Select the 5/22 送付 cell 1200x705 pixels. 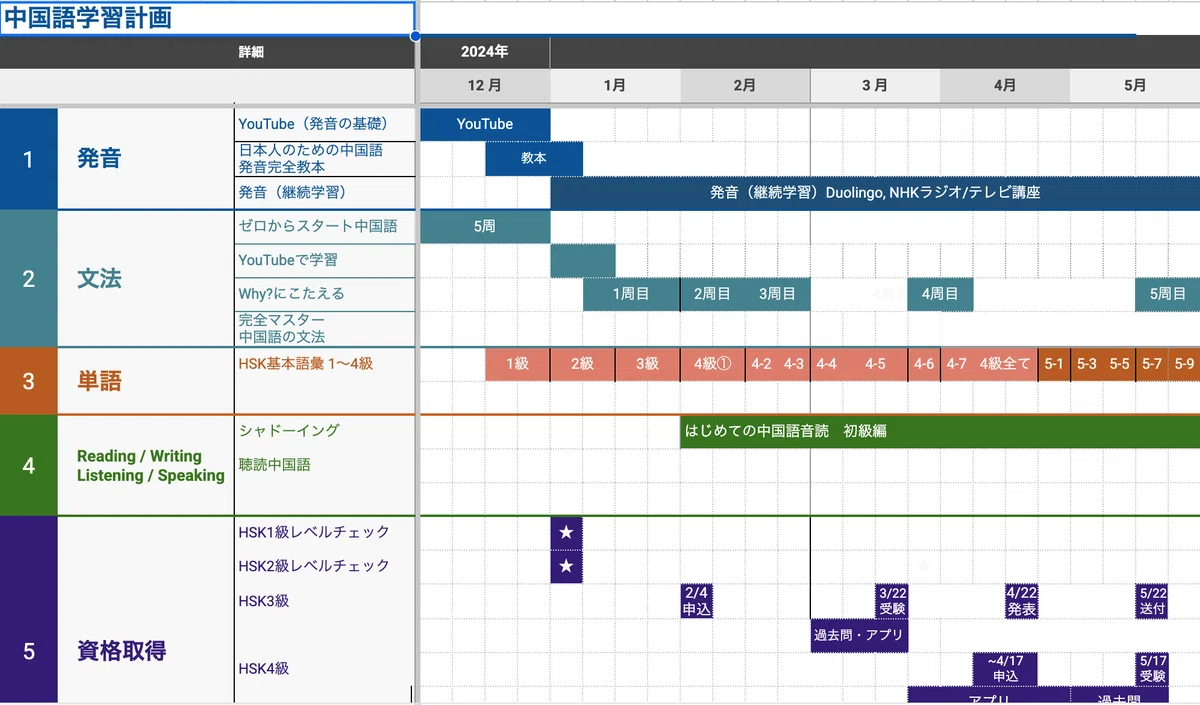point(1151,601)
